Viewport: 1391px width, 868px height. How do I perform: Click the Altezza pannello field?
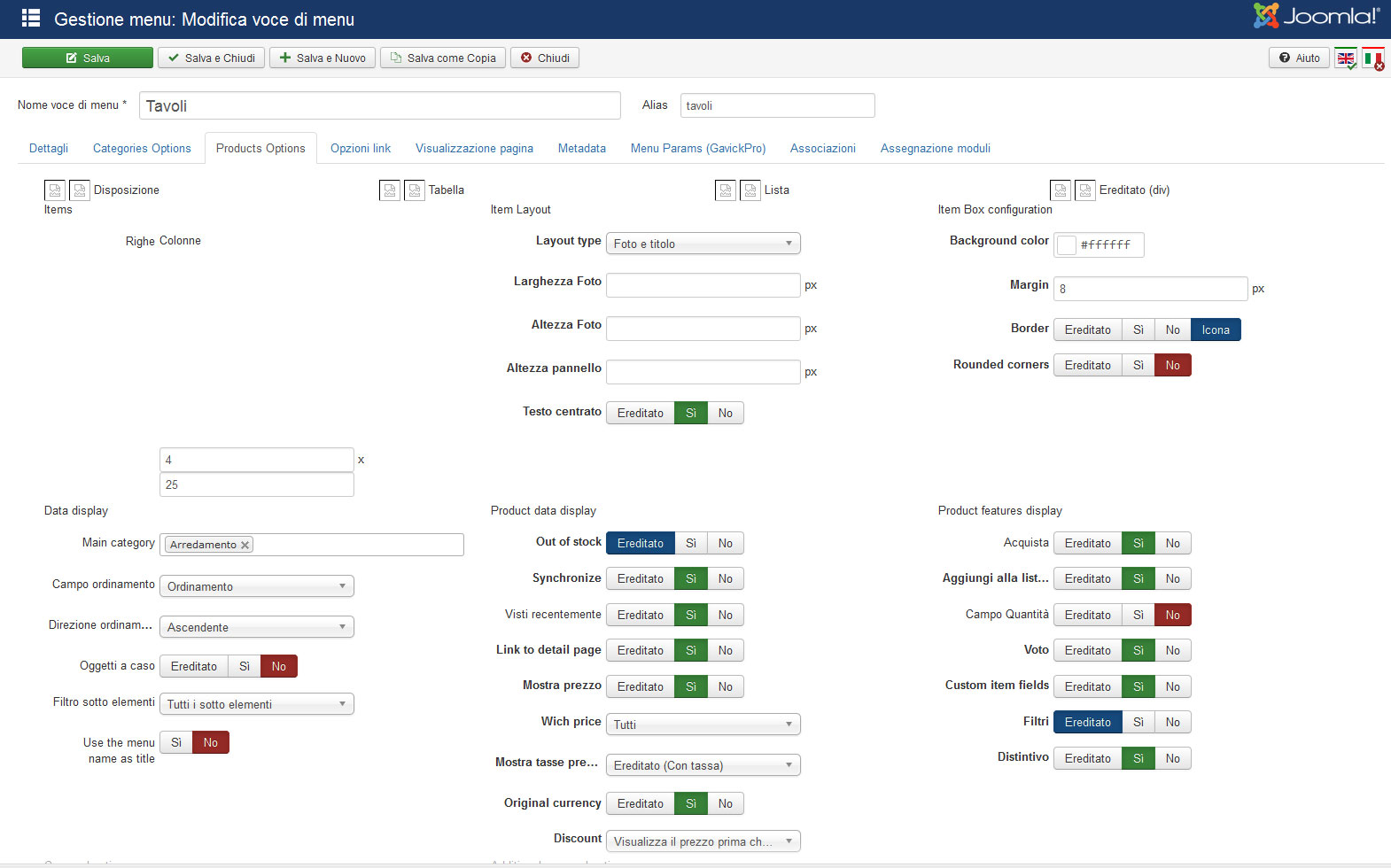703,372
